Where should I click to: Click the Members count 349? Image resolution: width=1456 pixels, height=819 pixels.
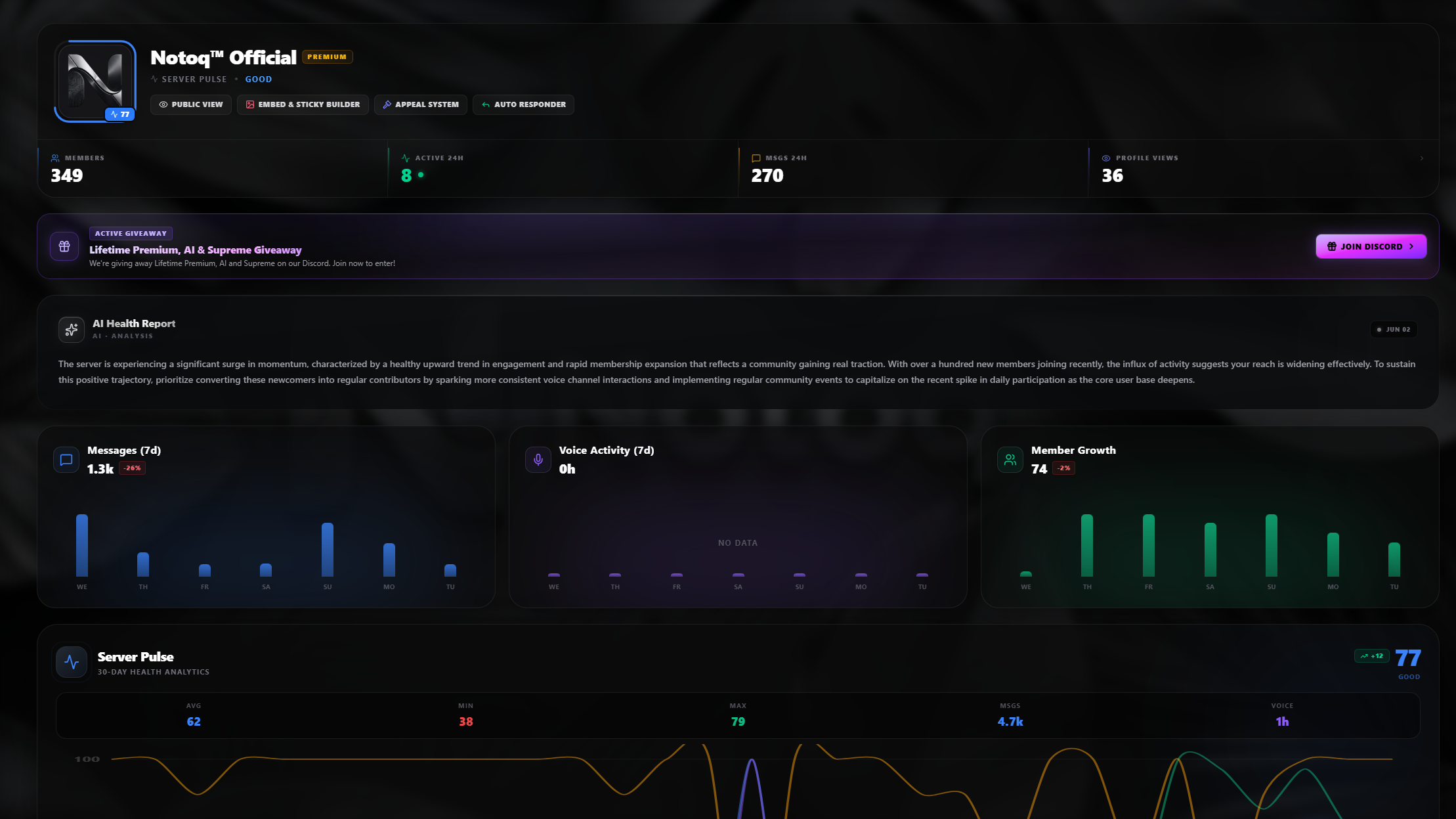[x=67, y=176]
